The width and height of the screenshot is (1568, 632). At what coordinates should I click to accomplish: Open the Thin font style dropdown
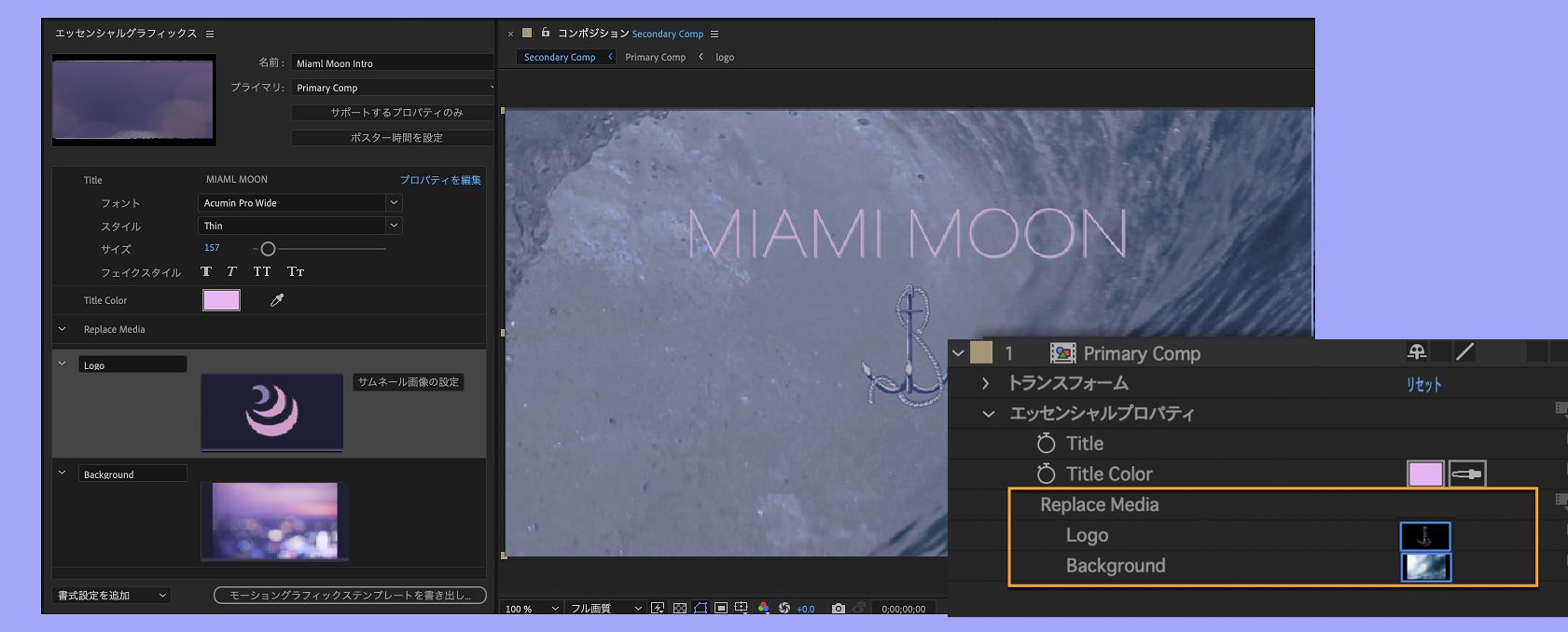pyautogui.click(x=394, y=226)
